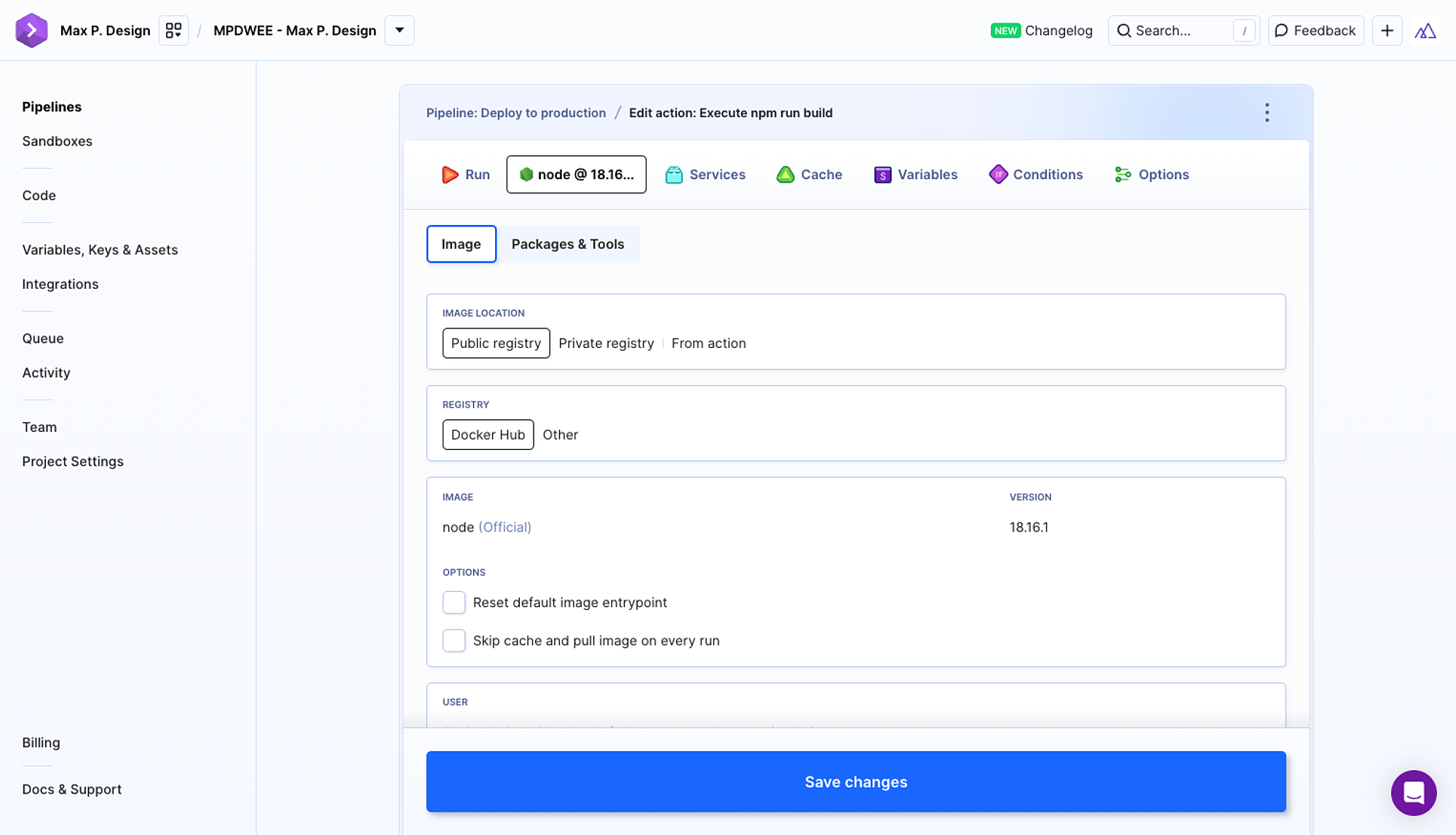The width and height of the screenshot is (1456, 835).
Task: Focus the Search field
Action: (x=1184, y=31)
